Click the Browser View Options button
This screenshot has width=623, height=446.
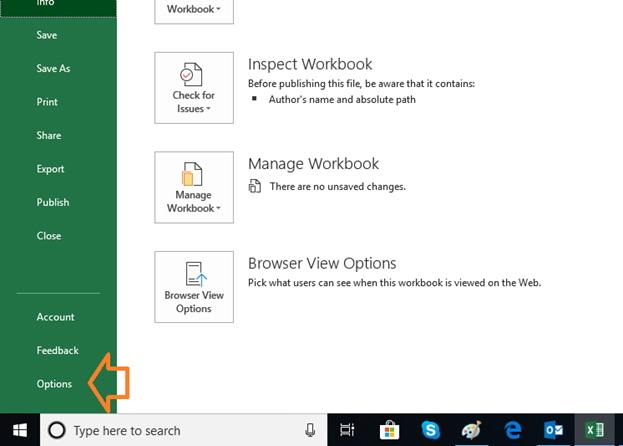tap(194, 287)
